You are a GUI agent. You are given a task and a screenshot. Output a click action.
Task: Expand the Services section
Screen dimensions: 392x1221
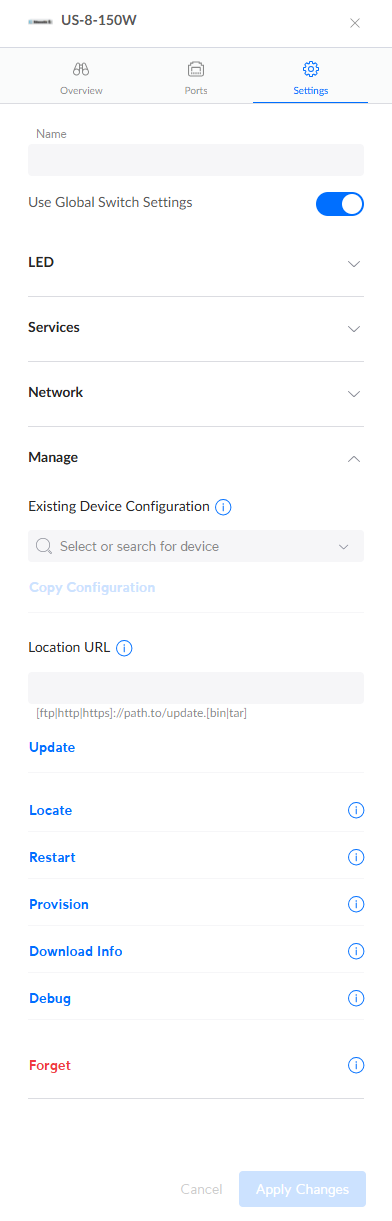pos(196,328)
